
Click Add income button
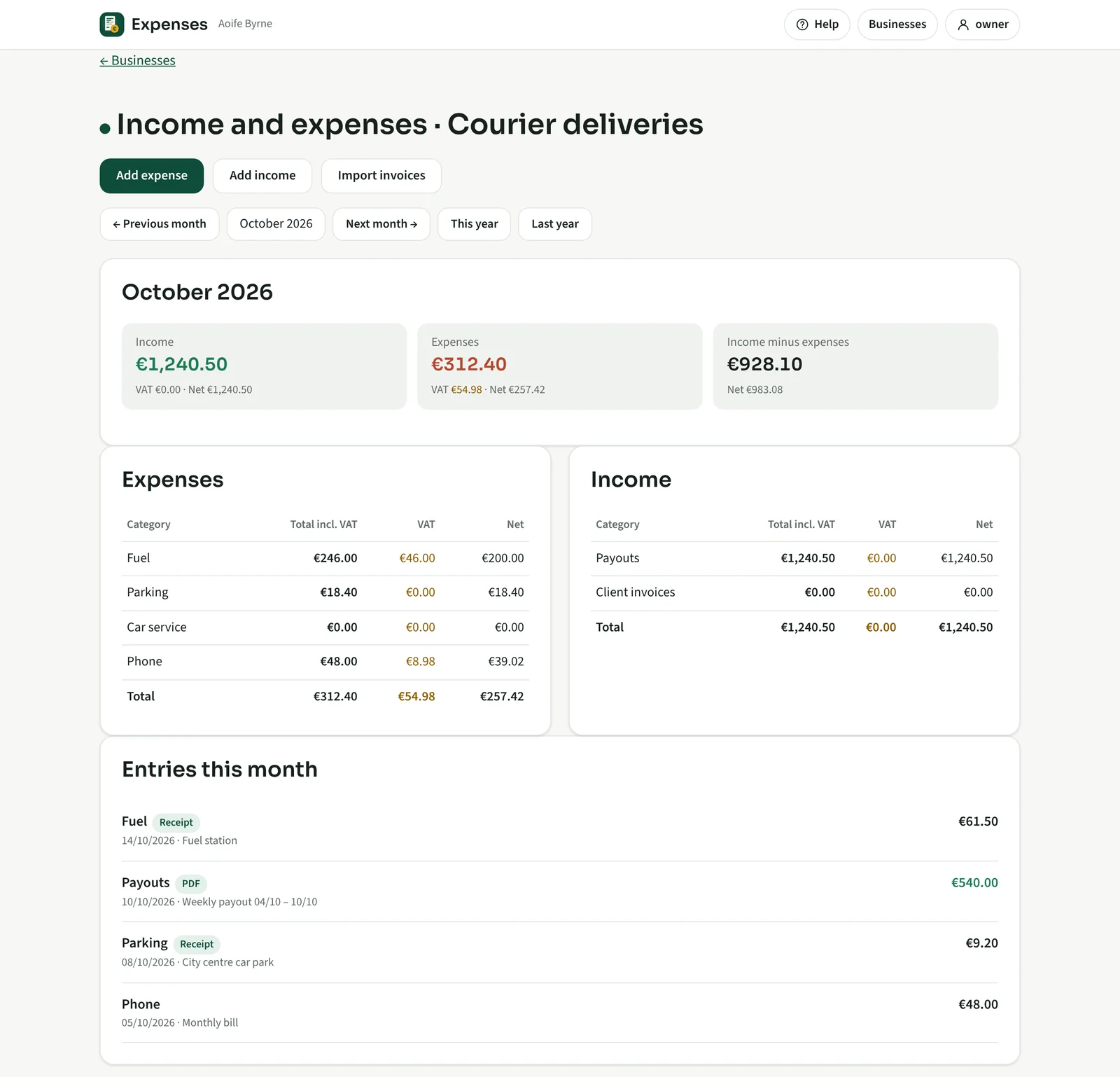262,176
